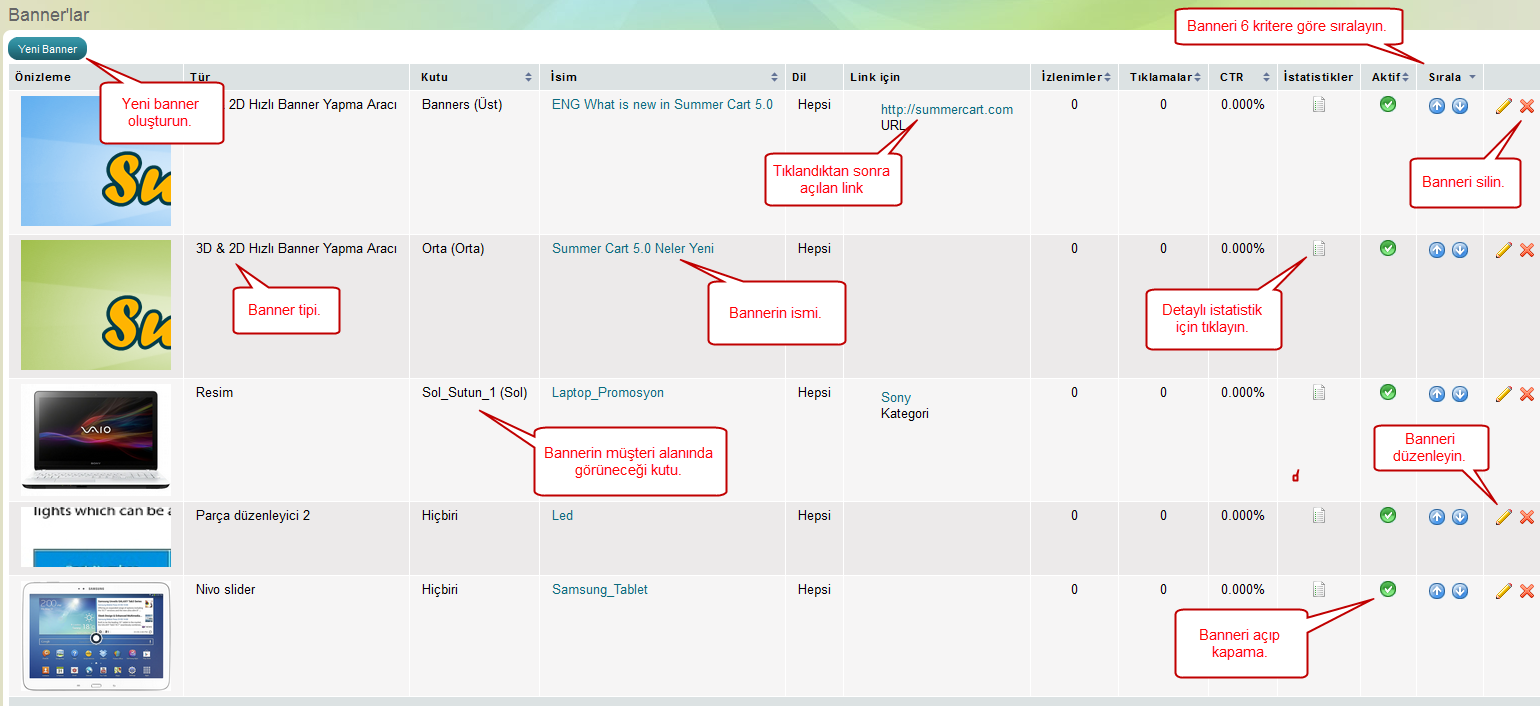1540x706 pixels.
Task: Click the Yeni Banner button
Action: (48, 48)
